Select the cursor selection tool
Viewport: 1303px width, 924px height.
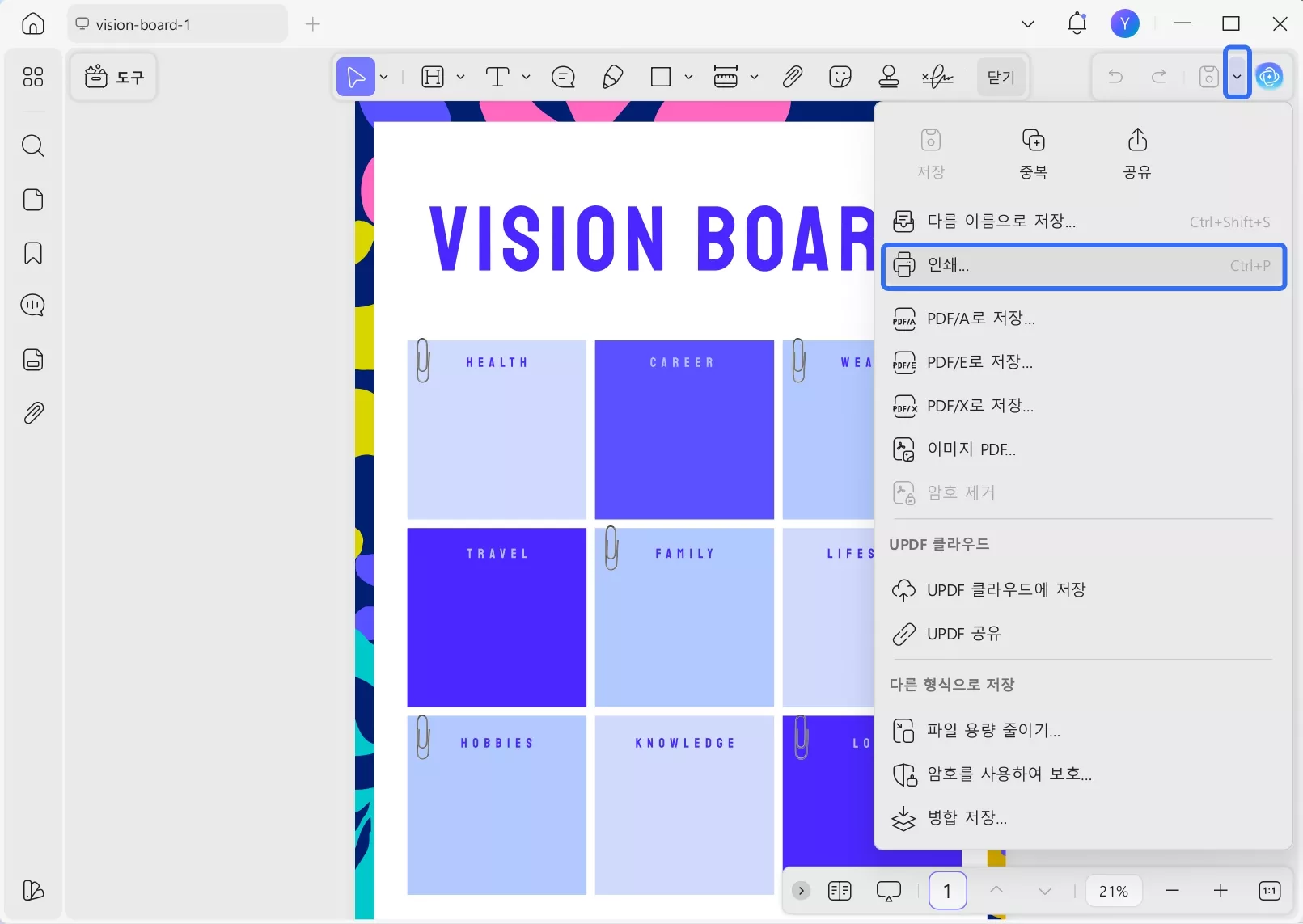(356, 77)
